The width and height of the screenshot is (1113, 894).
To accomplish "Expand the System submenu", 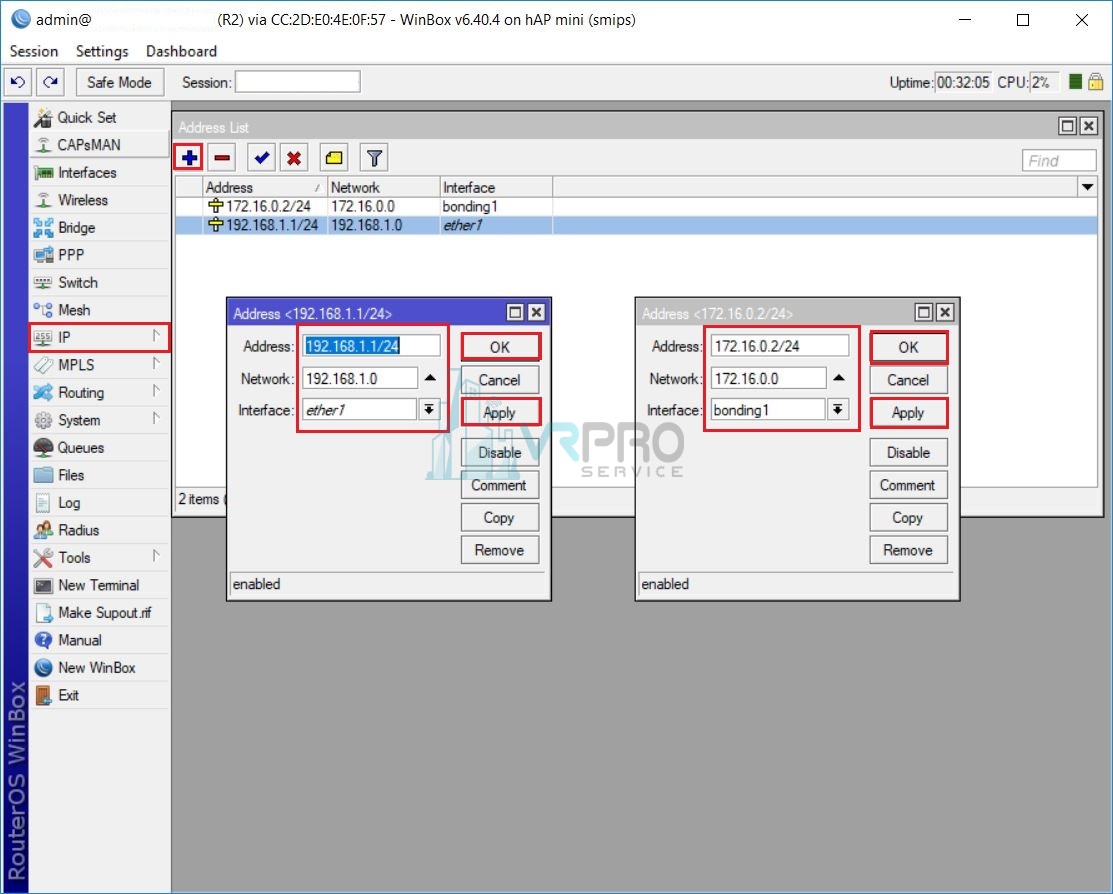I will pyautogui.click(x=99, y=420).
